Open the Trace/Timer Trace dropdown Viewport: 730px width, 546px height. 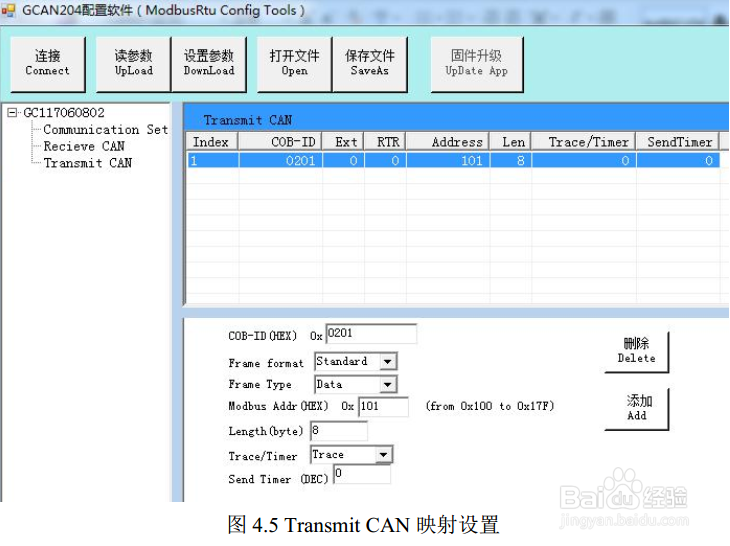(383, 454)
